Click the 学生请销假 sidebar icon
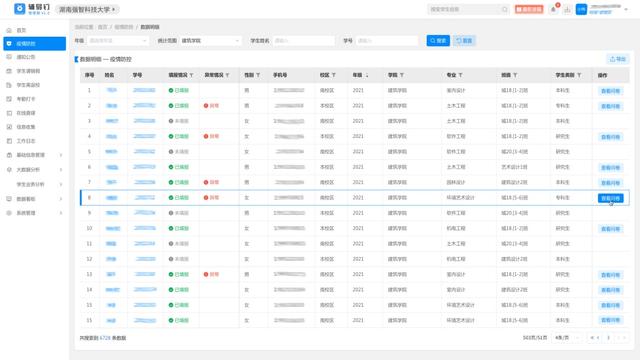This screenshot has width=640, height=360. point(9,71)
